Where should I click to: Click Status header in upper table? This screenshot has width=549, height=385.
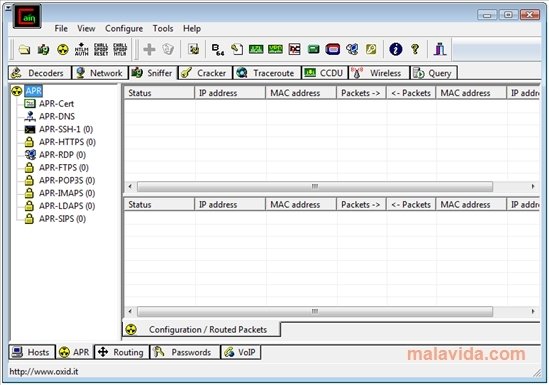pos(159,93)
